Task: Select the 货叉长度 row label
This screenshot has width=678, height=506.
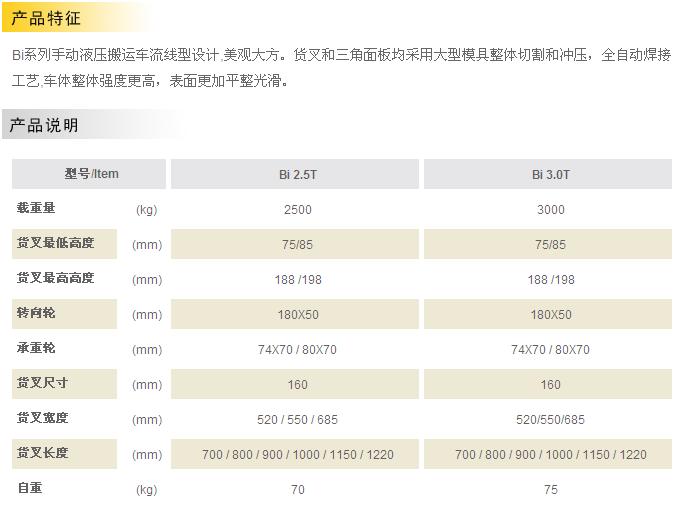Action: click(x=42, y=453)
